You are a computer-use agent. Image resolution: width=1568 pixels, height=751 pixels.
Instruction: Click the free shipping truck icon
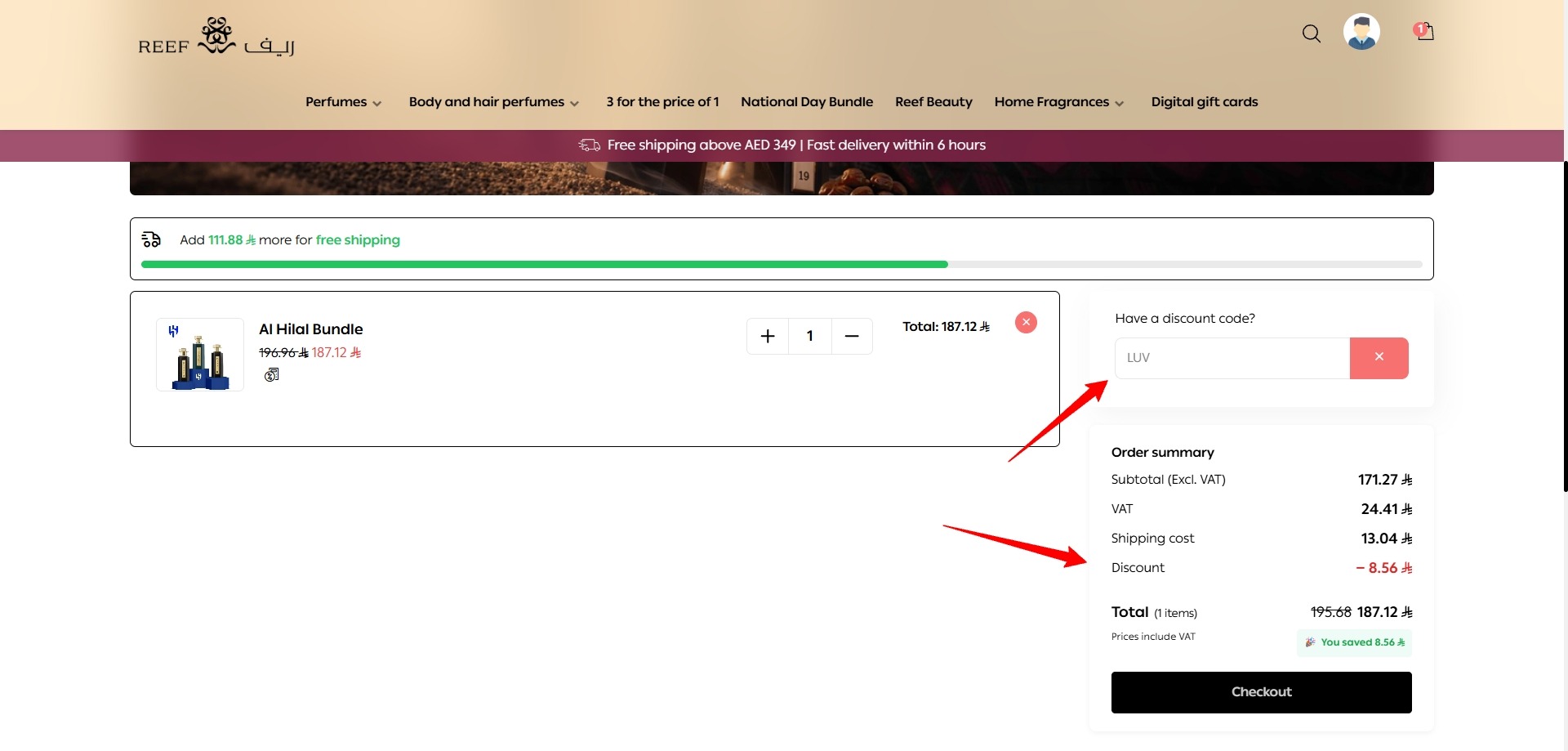click(151, 239)
